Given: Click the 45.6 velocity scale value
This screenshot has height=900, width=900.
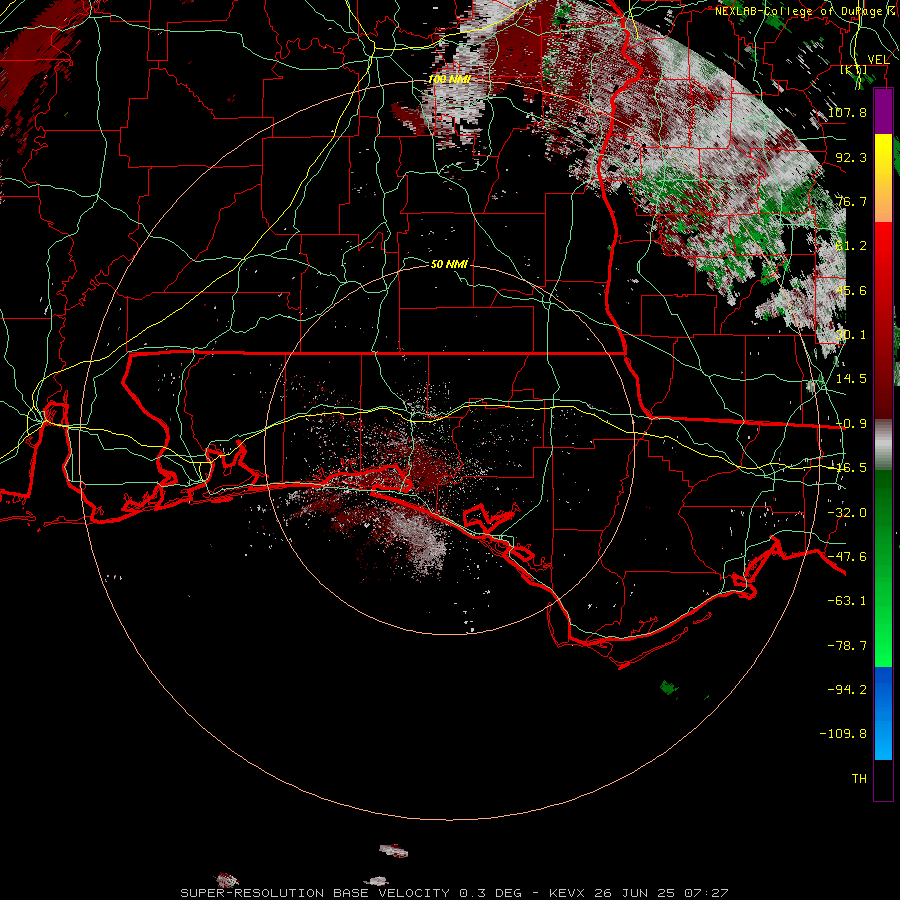Looking at the screenshot, I should [x=851, y=290].
